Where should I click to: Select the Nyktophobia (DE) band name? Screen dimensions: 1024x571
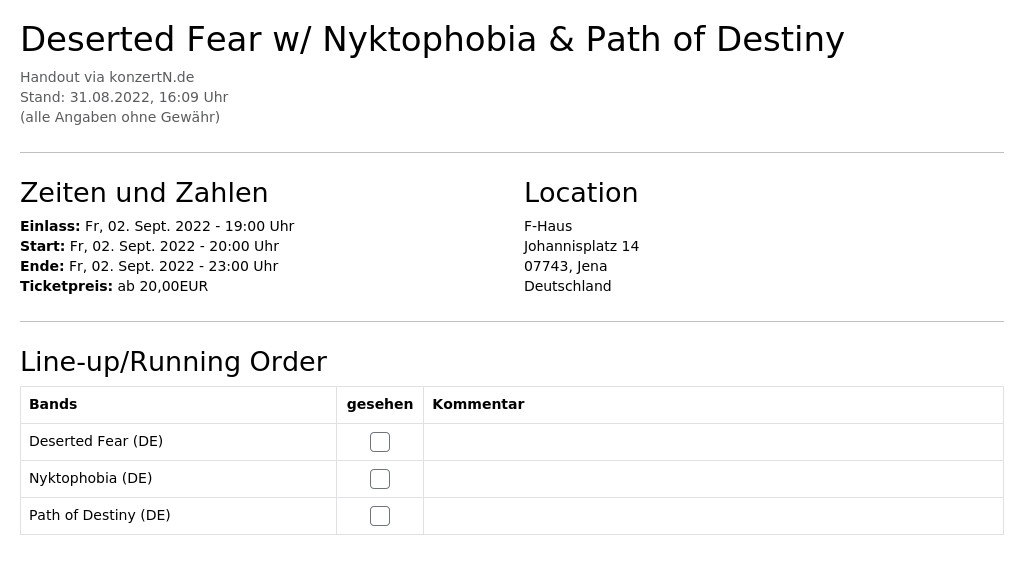[91, 478]
